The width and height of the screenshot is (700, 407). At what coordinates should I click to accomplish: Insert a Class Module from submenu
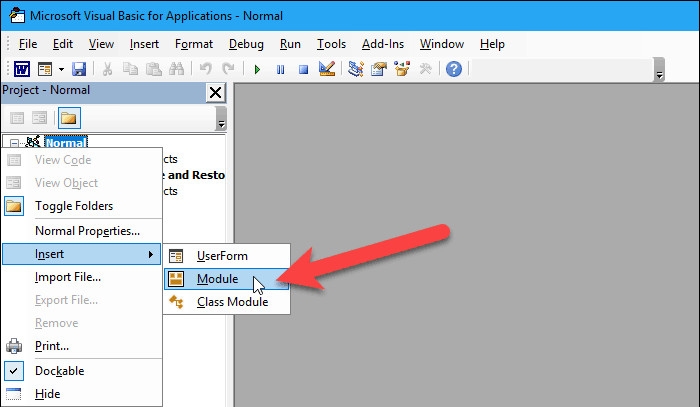pos(227,302)
